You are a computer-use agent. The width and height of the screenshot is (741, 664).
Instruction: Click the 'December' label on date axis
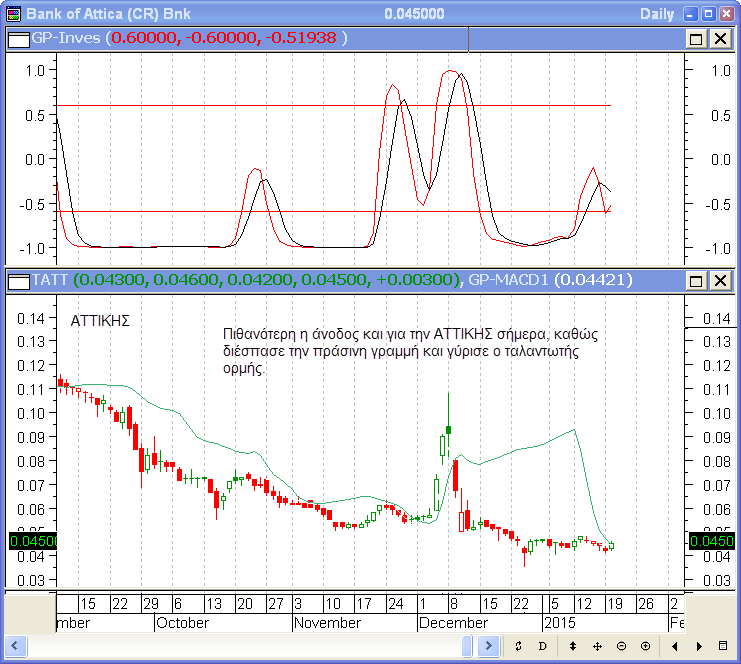(x=453, y=623)
